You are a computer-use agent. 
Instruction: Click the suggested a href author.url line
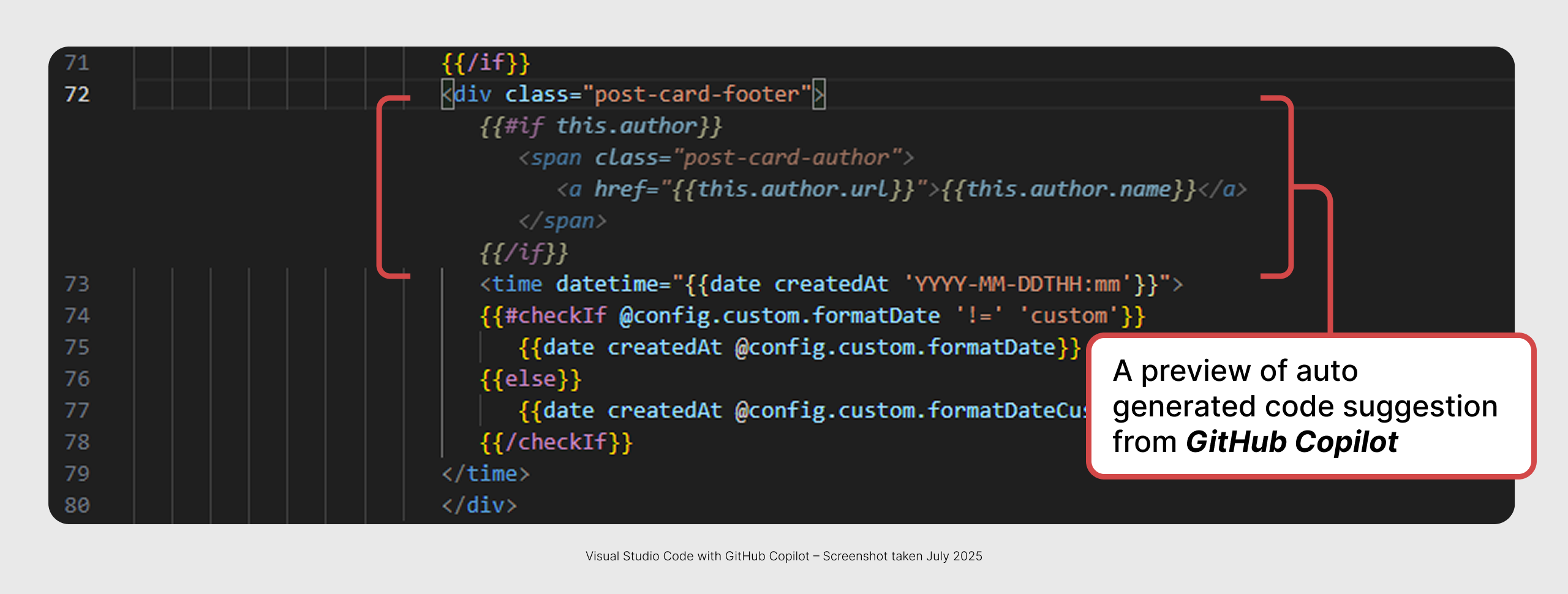[x=902, y=189]
